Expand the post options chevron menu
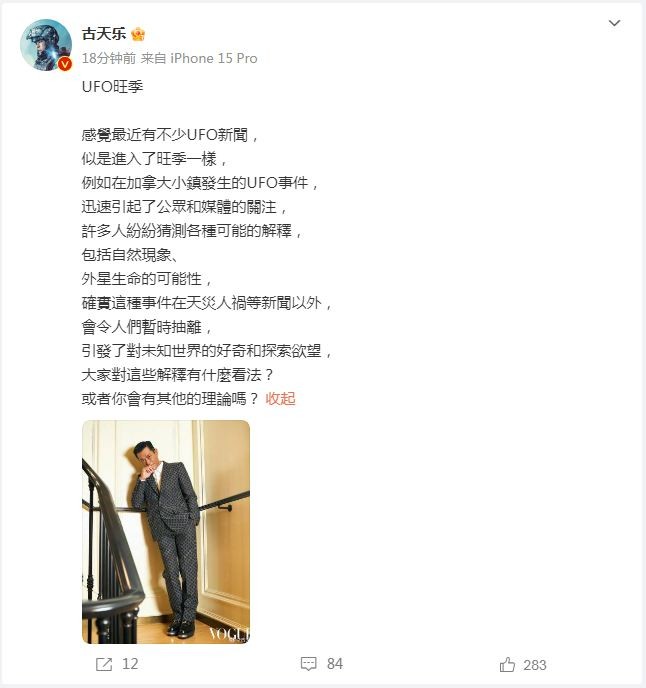Screen dimensions: 646x688 tap(614, 23)
